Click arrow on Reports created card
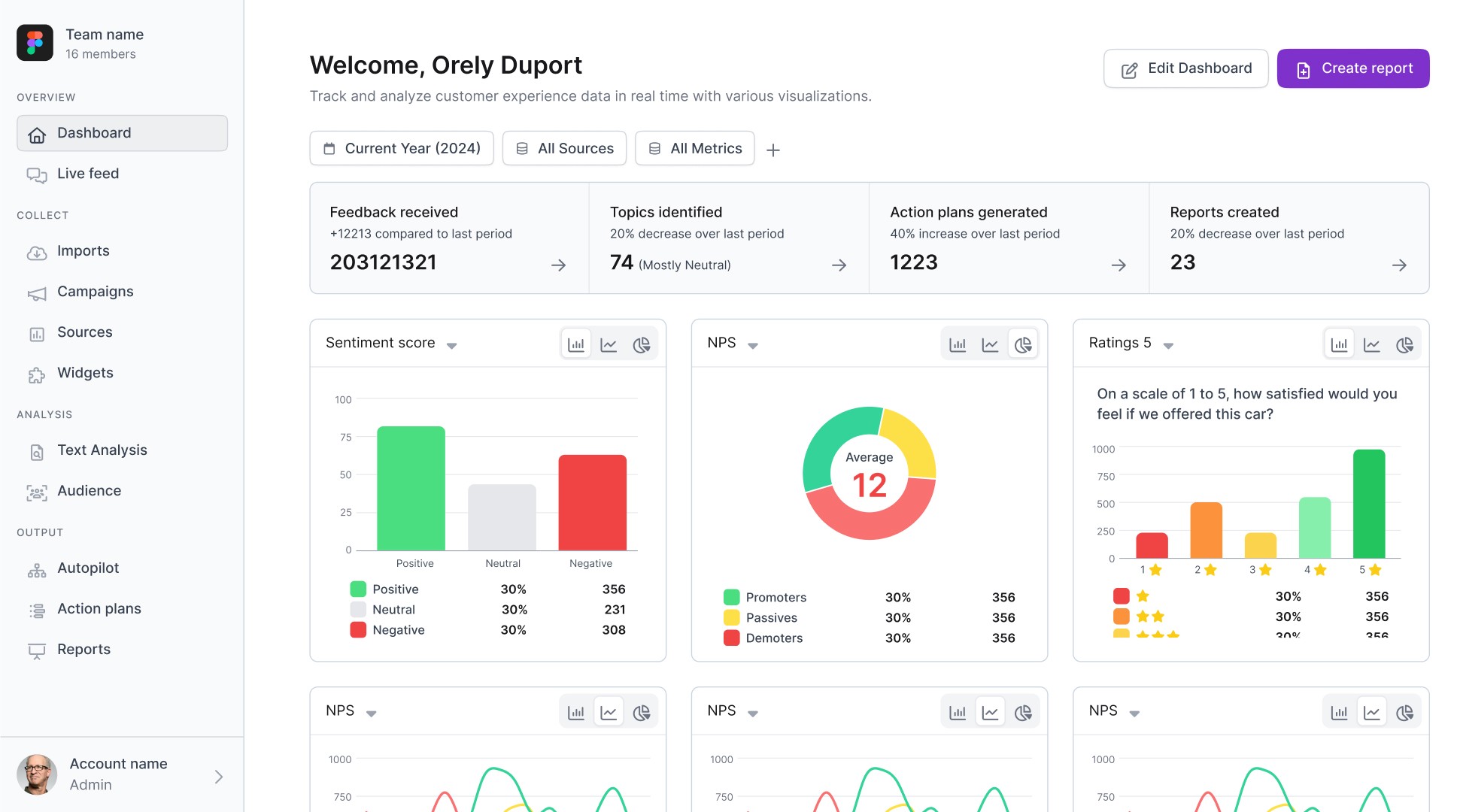The height and width of the screenshot is (812, 1457). [1399, 265]
